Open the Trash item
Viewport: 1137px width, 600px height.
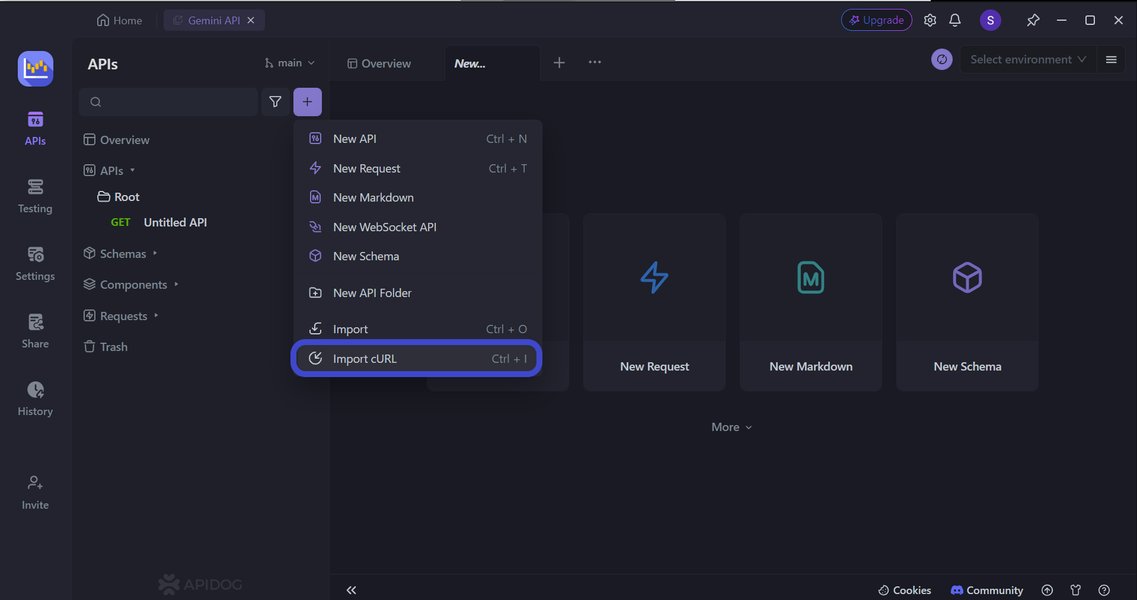click(106, 347)
